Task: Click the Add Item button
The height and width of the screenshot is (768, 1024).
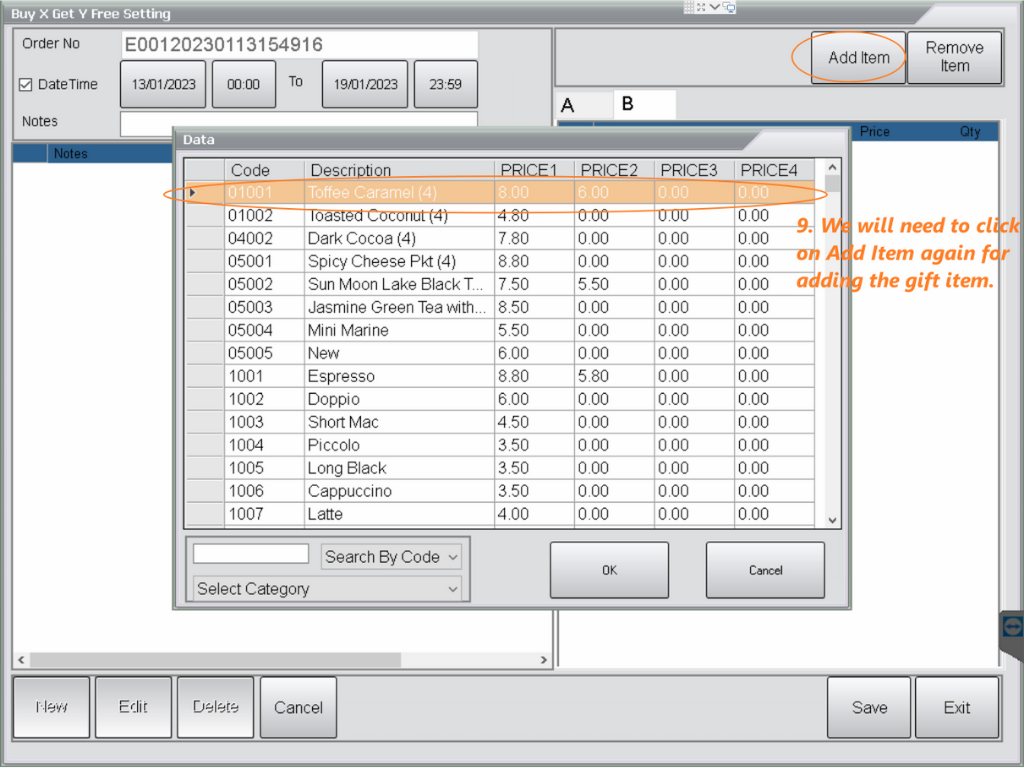Action: 858,58
